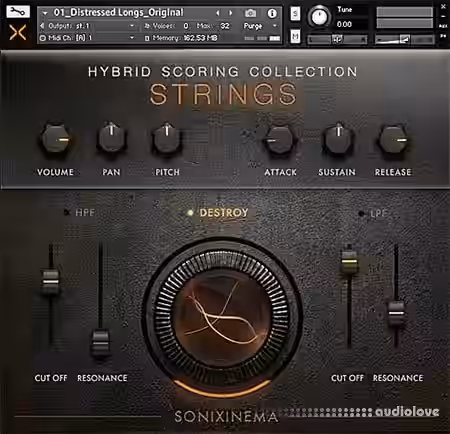This screenshot has height=434, width=450.
Task: Click the LPF RESONANCE fader handle
Action: pyautogui.click(x=396, y=313)
